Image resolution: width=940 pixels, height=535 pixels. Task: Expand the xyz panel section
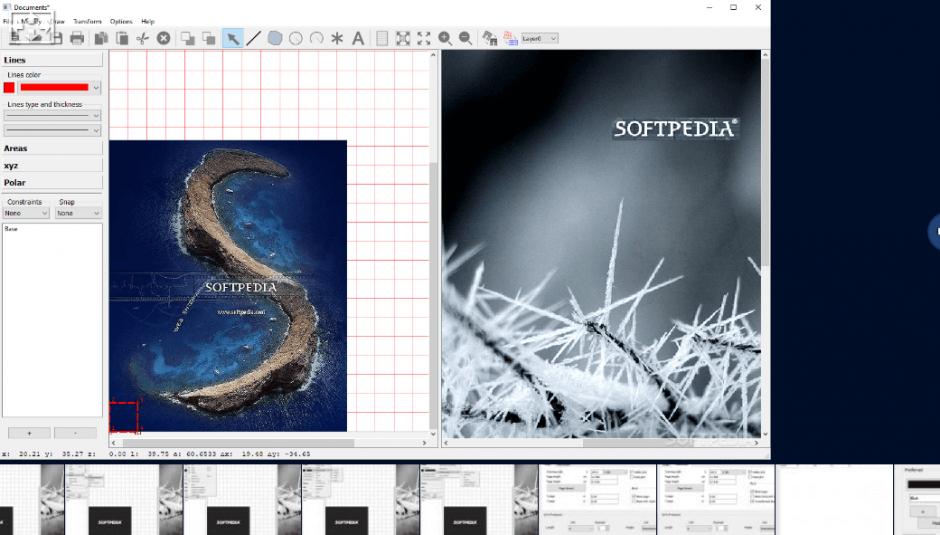point(52,166)
